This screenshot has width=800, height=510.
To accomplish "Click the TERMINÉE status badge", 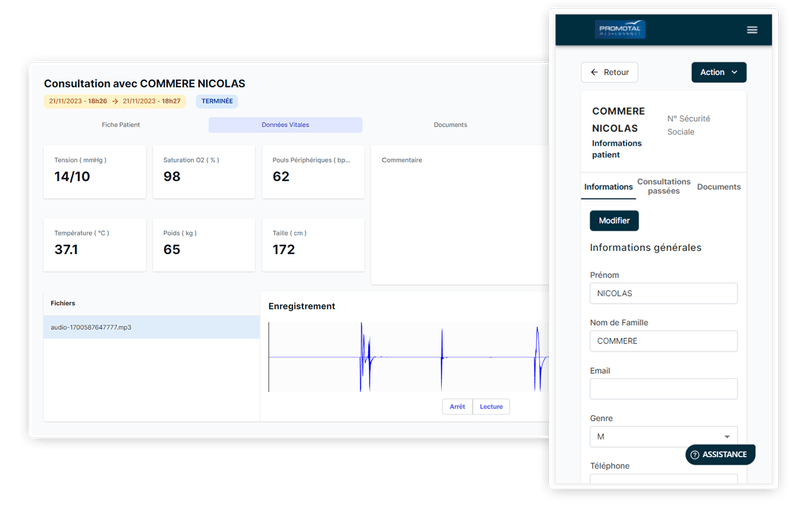I will click(x=217, y=101).
